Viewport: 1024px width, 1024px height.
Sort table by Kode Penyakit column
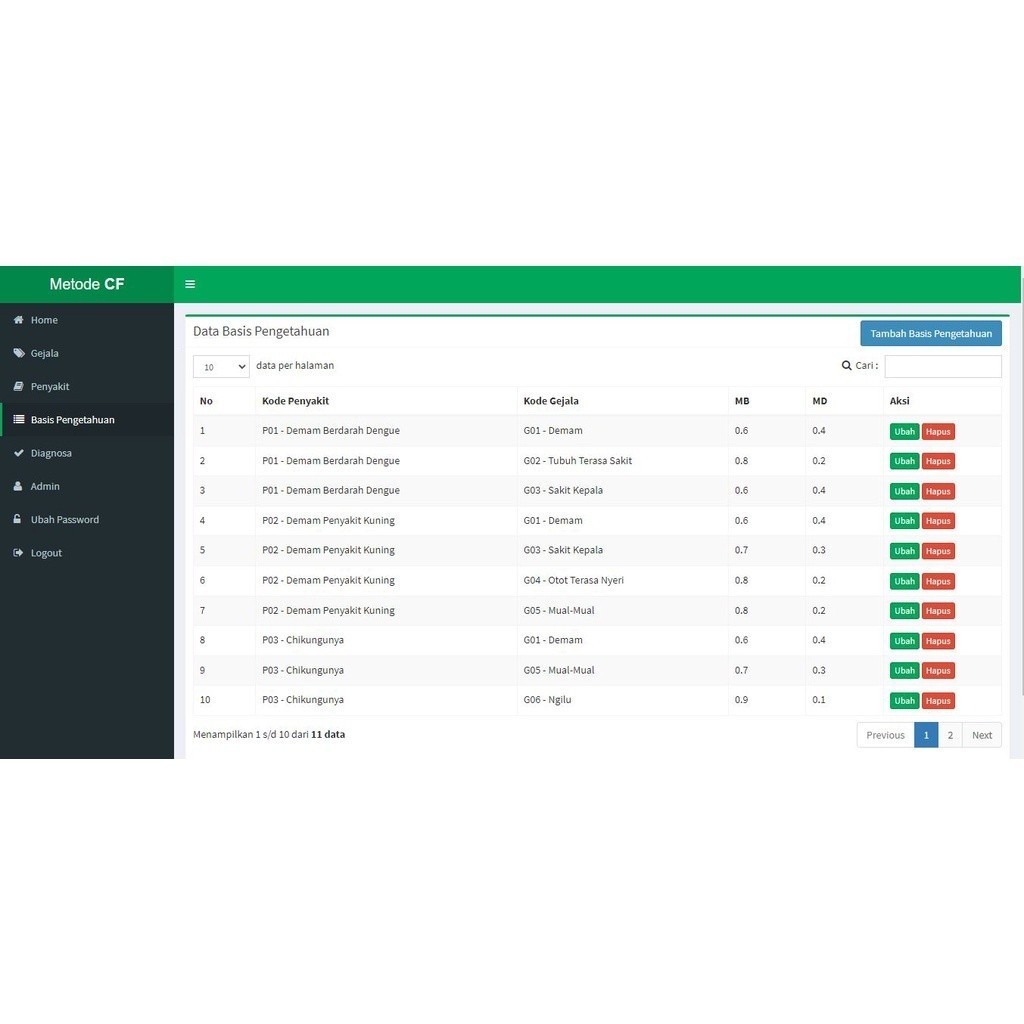[295, 401]
